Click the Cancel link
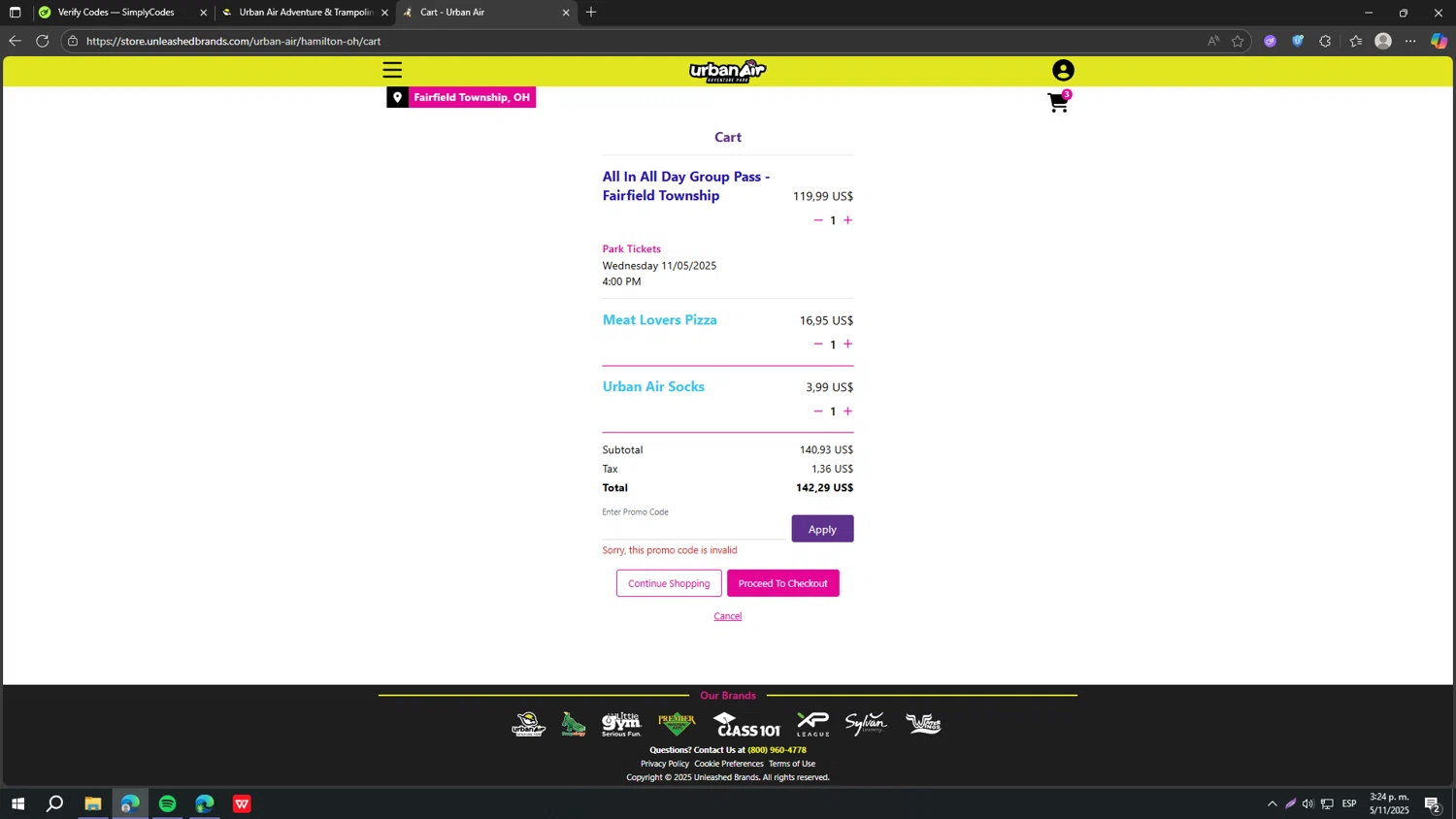The width and height of the screenshot is (1456, 819). pos(728,616)
